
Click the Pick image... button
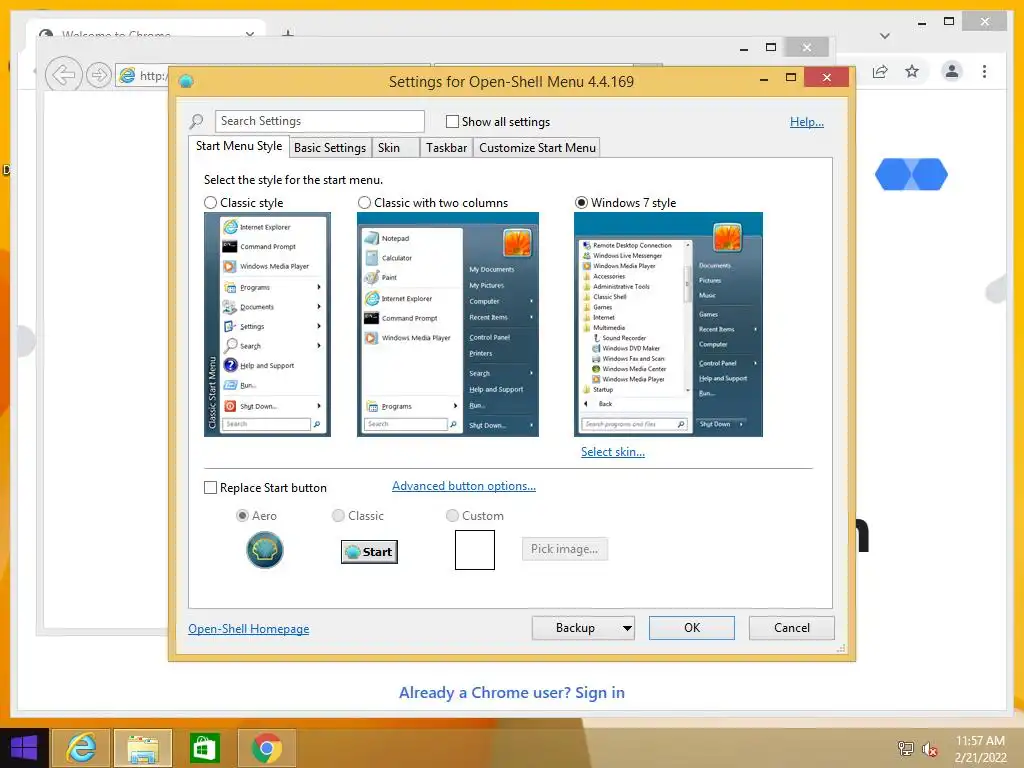click(565, 549)
